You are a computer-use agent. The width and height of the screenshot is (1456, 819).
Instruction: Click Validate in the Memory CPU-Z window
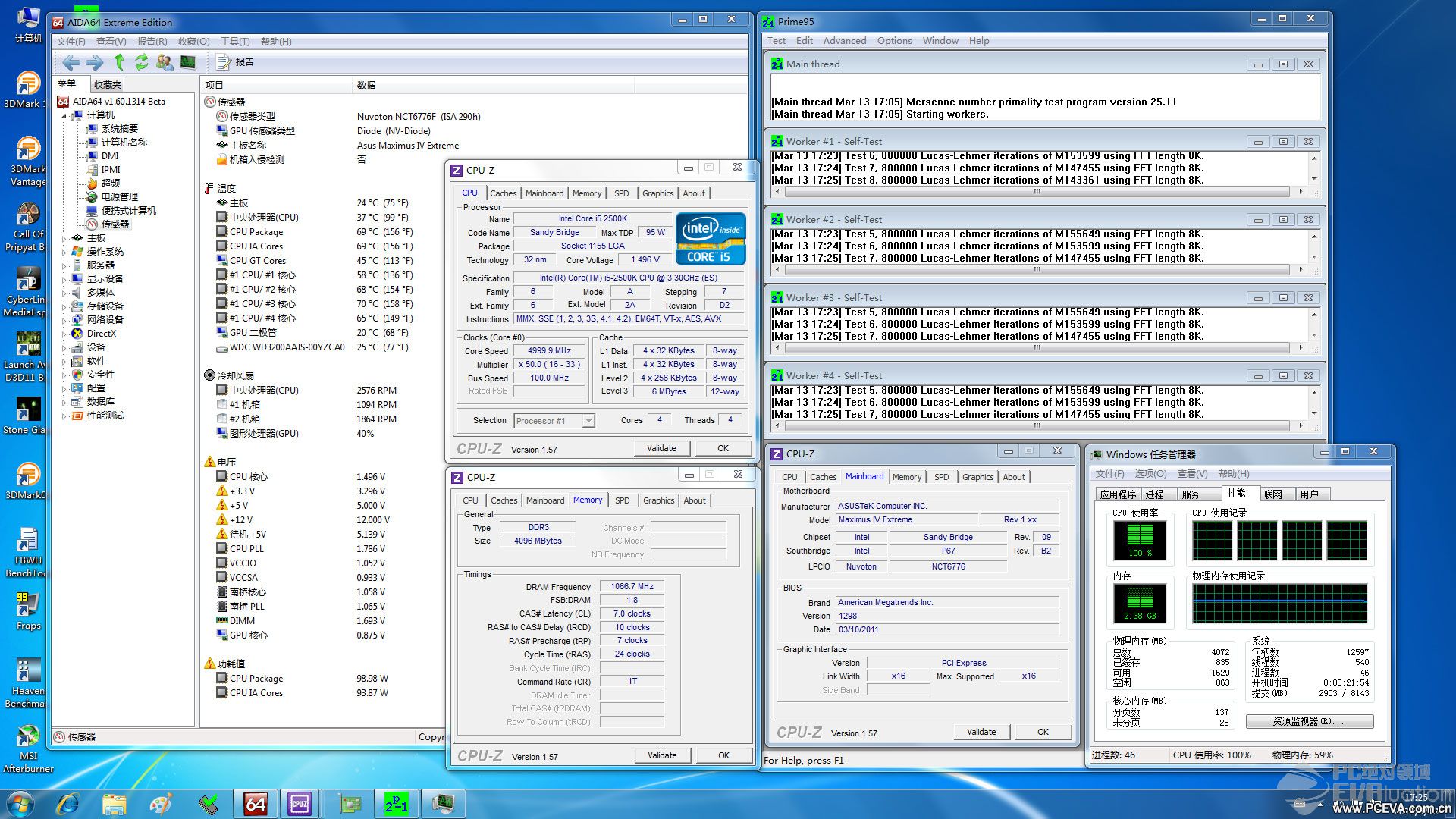point(662,755)
